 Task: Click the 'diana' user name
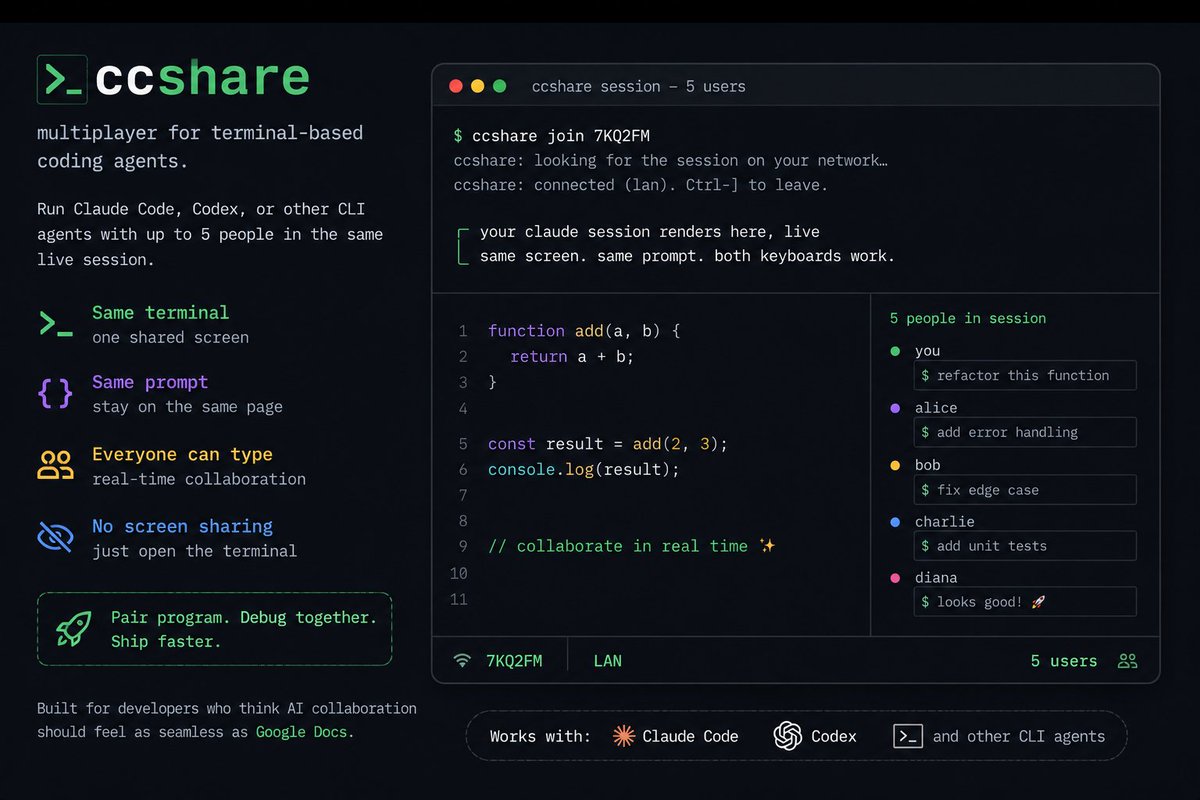tap(936, 578)
